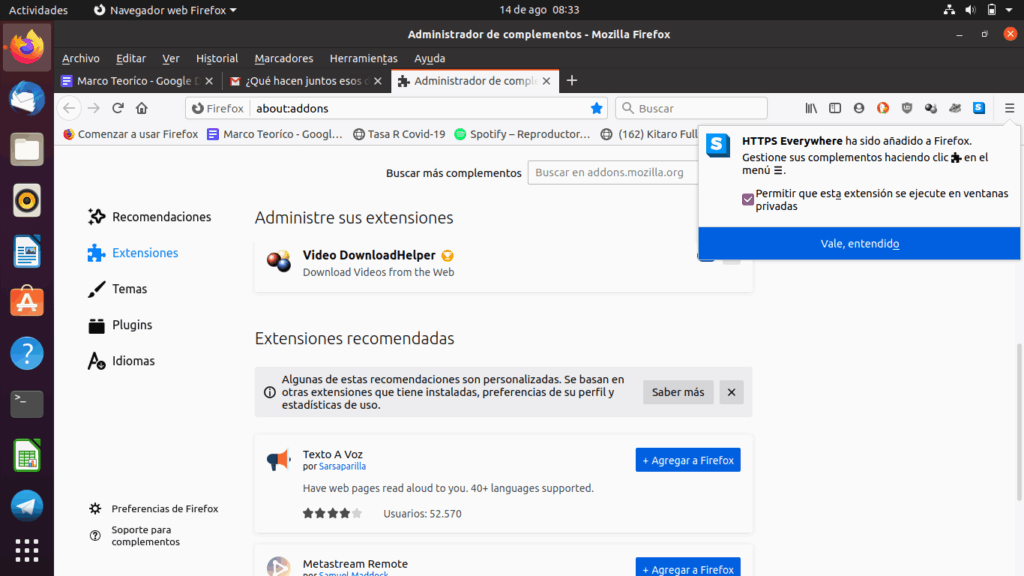The image size is (1024, 576).
Task: Select Temas in the sidebar
Action: tap(118, 289)
